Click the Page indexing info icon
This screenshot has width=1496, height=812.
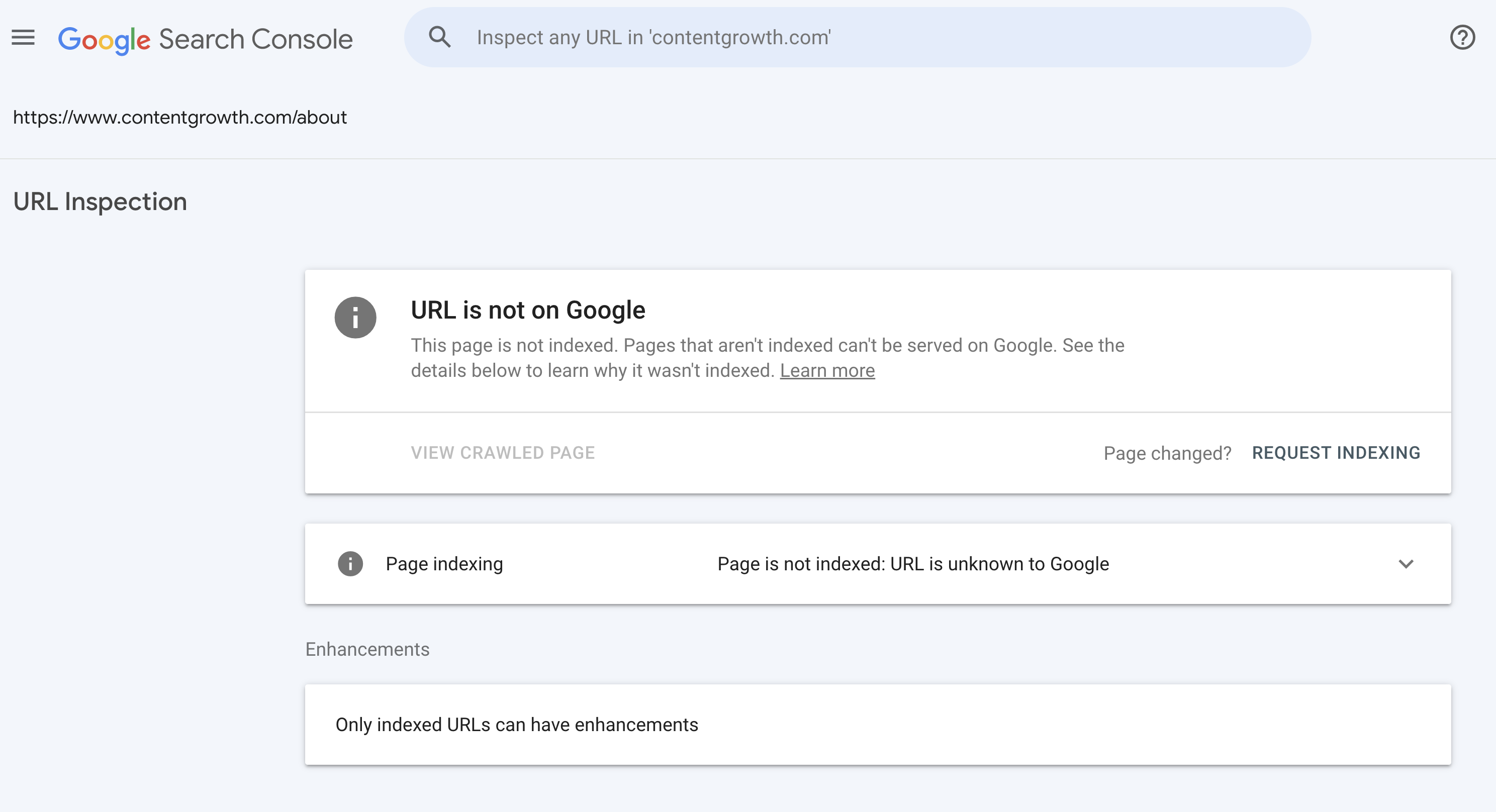[x=350, y=564]
